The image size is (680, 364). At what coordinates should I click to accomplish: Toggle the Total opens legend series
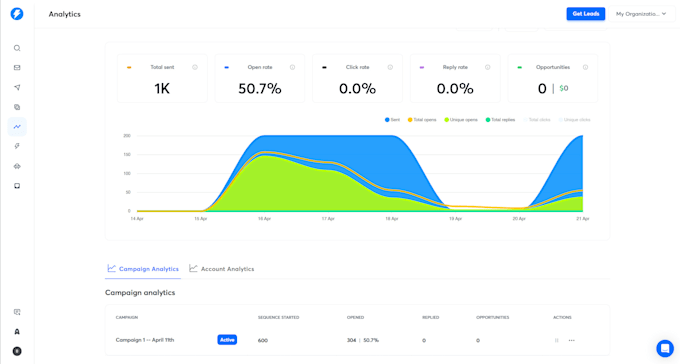click(422, 120)
